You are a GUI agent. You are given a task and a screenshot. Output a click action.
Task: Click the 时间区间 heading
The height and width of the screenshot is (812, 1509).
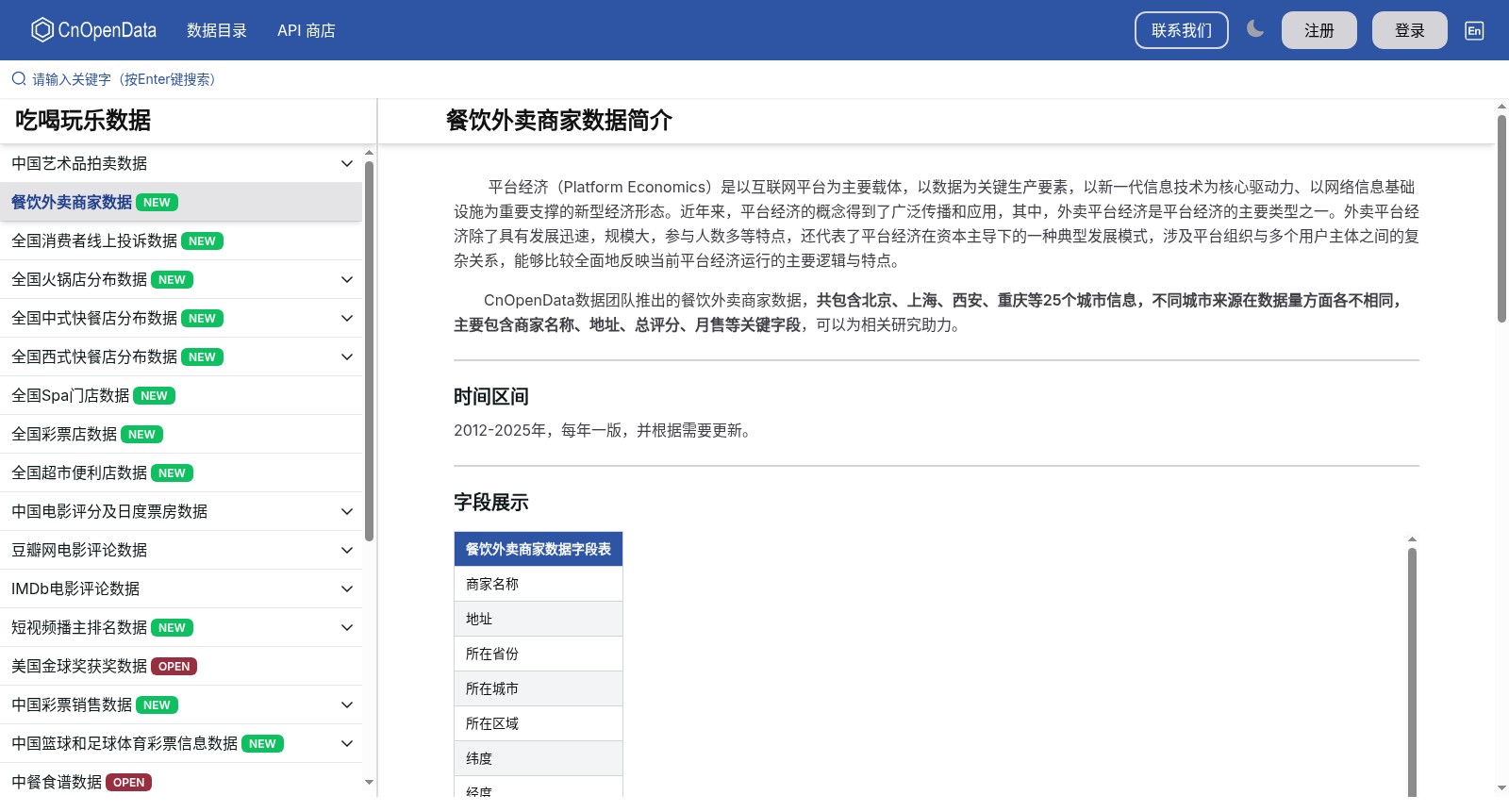(491, 396)
